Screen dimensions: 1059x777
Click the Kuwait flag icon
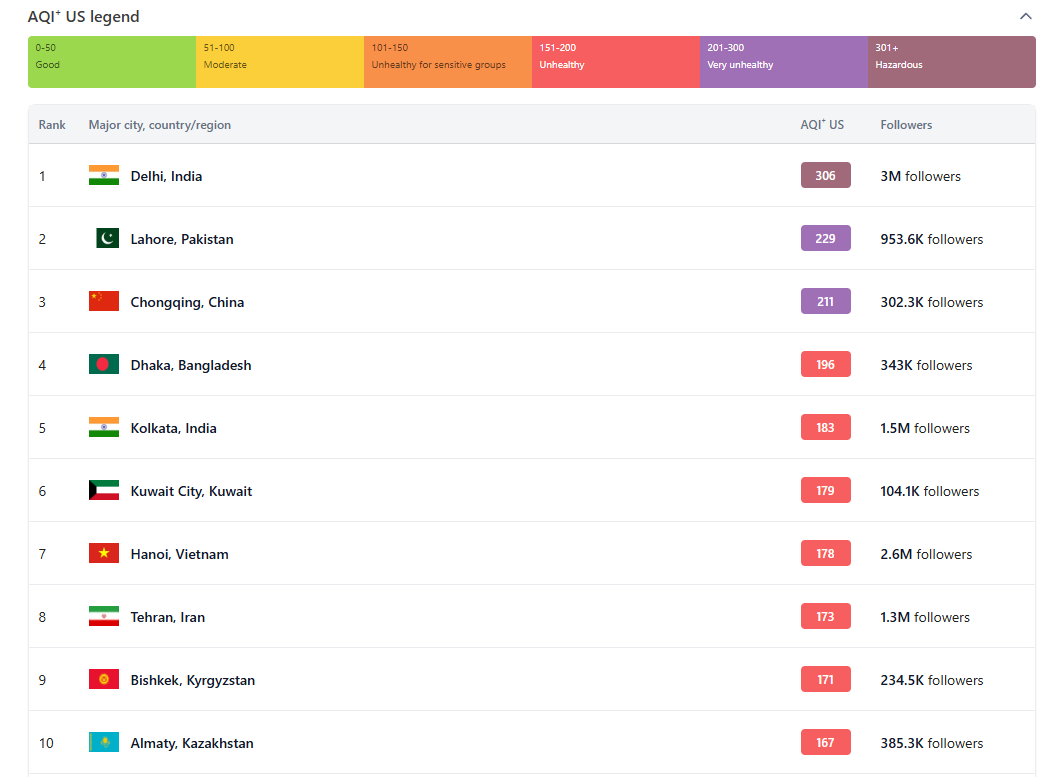[104, 491]
